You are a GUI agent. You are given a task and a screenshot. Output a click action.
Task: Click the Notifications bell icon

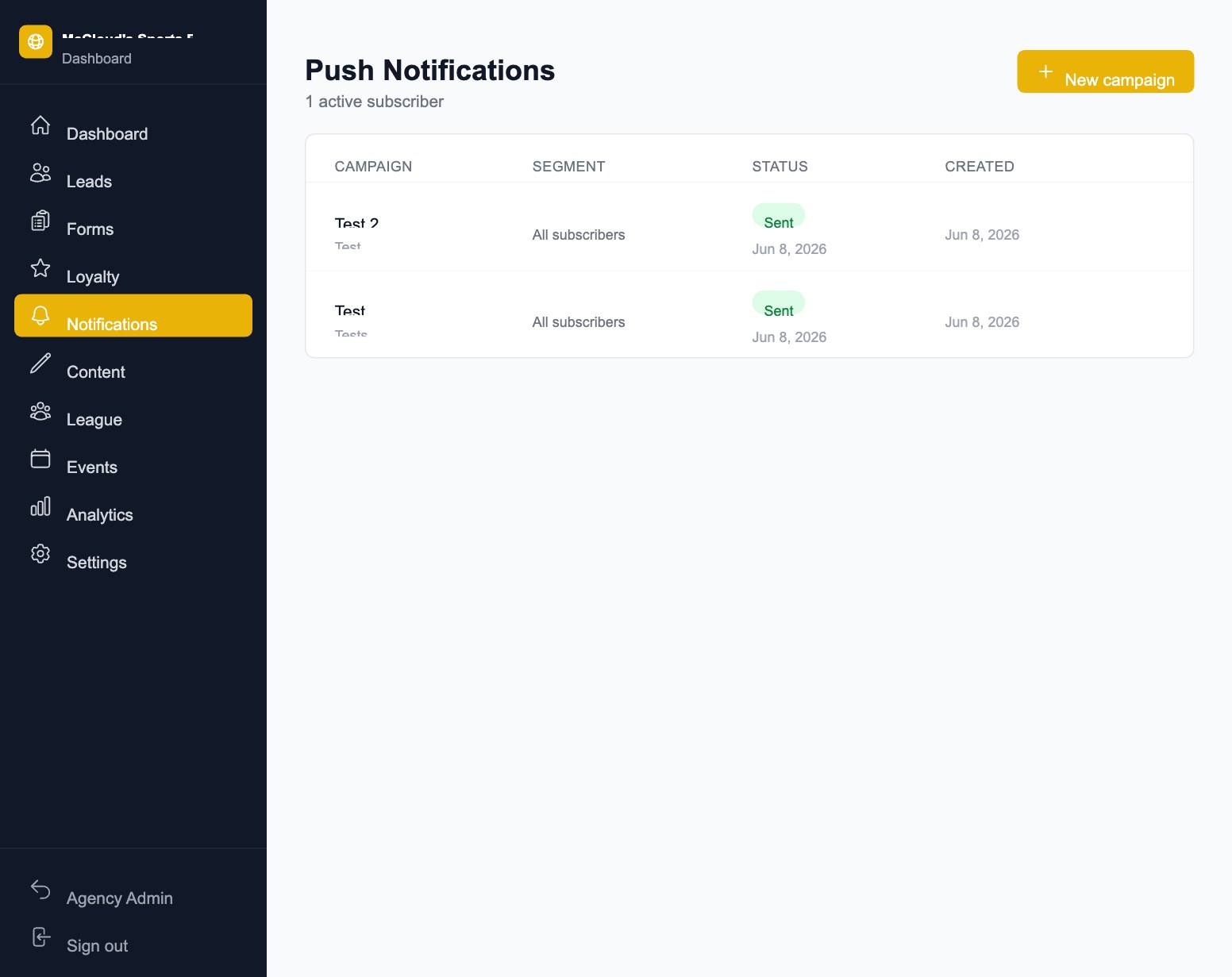point(40,316)
